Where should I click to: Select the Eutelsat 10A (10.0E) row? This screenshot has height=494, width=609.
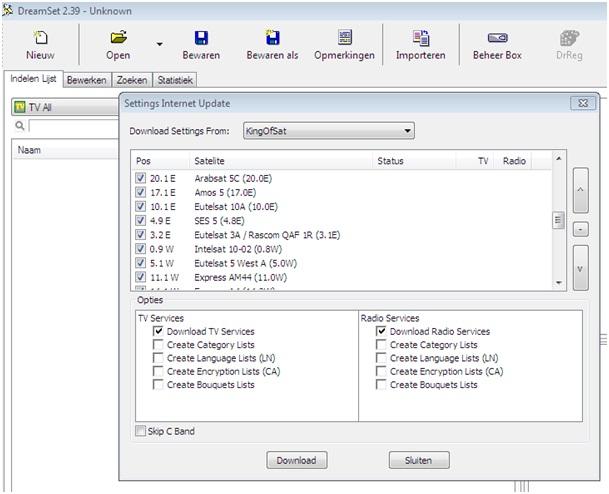coord(342,206)
